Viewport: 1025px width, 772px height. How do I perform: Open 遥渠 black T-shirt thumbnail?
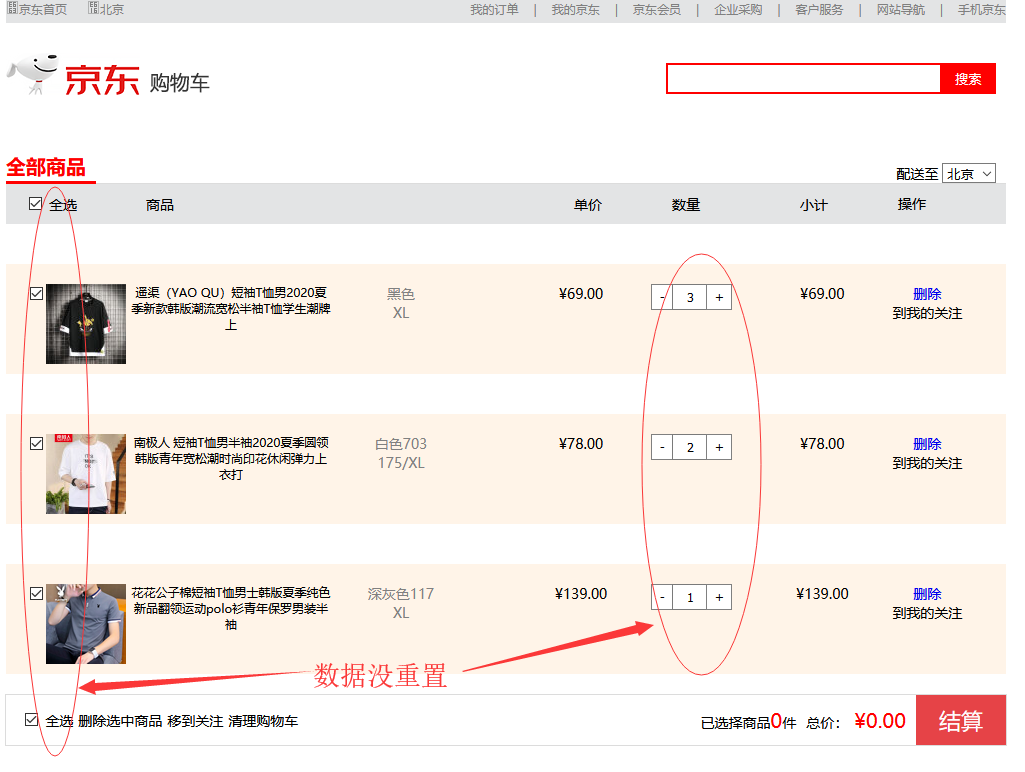pos(86,324)
